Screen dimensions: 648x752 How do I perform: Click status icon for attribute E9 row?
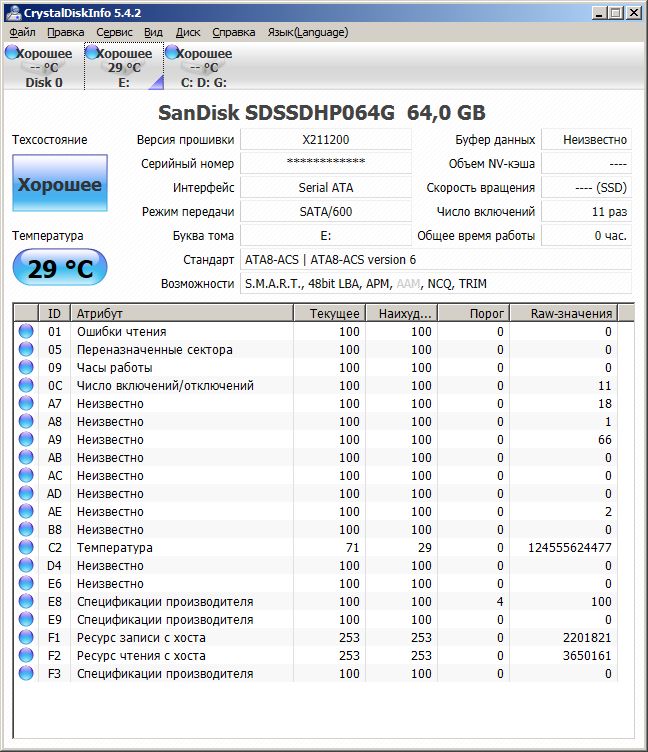[x=26, y=619]
